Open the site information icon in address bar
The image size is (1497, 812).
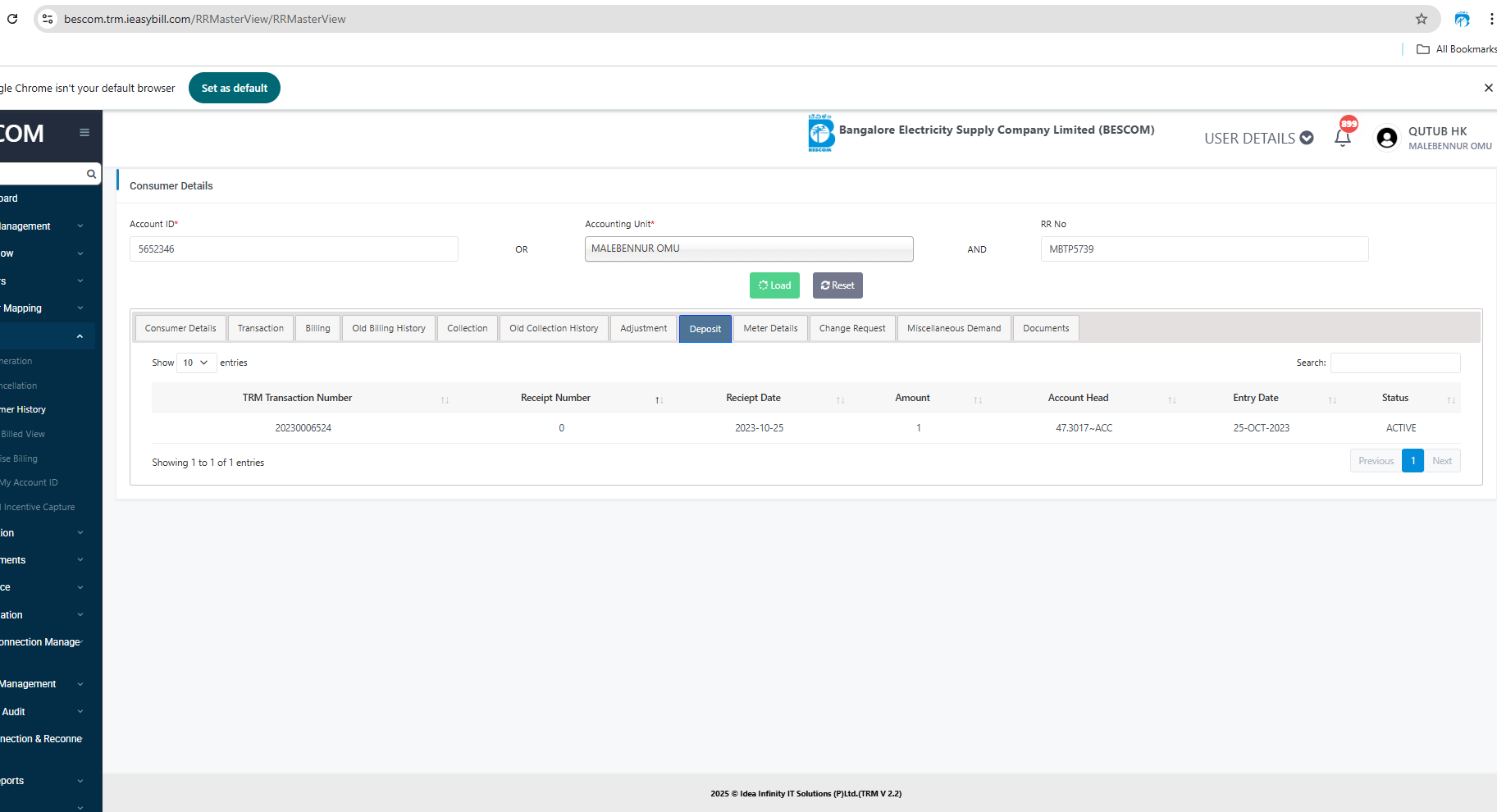pyautogui.click(x=48, y=19)
